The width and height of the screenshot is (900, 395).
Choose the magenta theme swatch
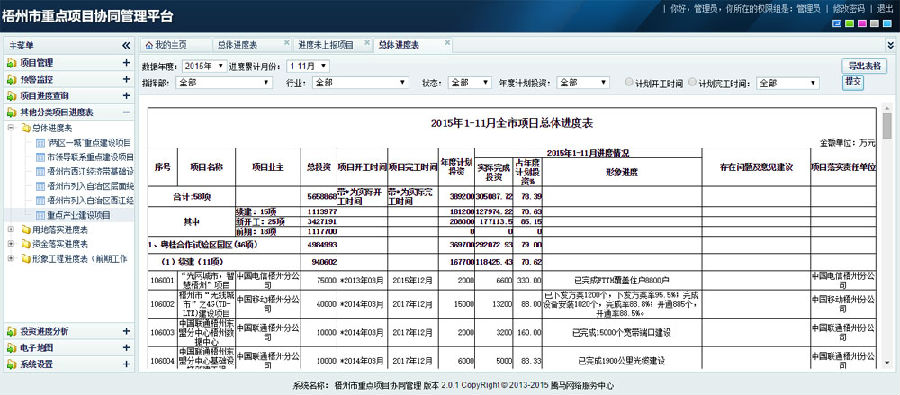pyautogui.click(x=862, y=24)
